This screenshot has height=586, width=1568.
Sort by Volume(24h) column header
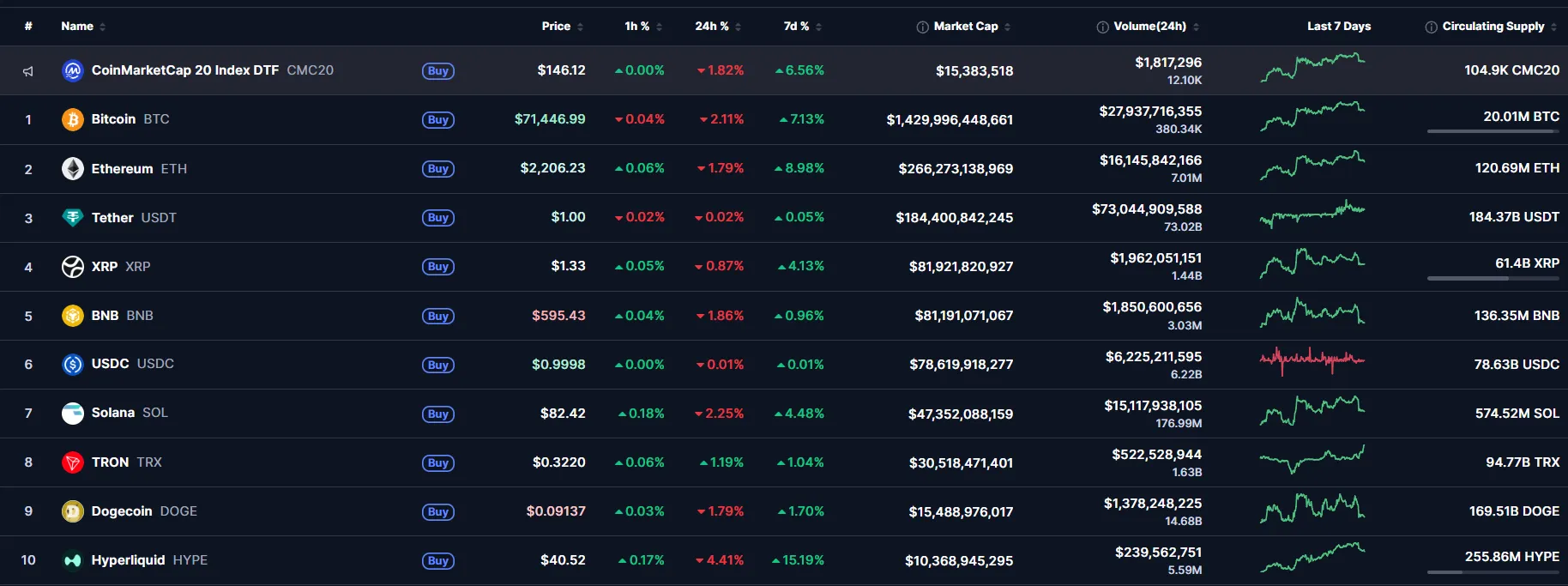pyautogui.click(x=1149, y=27)
